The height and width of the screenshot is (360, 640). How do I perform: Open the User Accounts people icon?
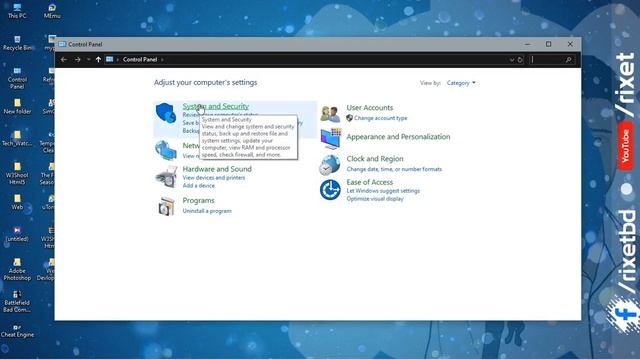[330, 113]
